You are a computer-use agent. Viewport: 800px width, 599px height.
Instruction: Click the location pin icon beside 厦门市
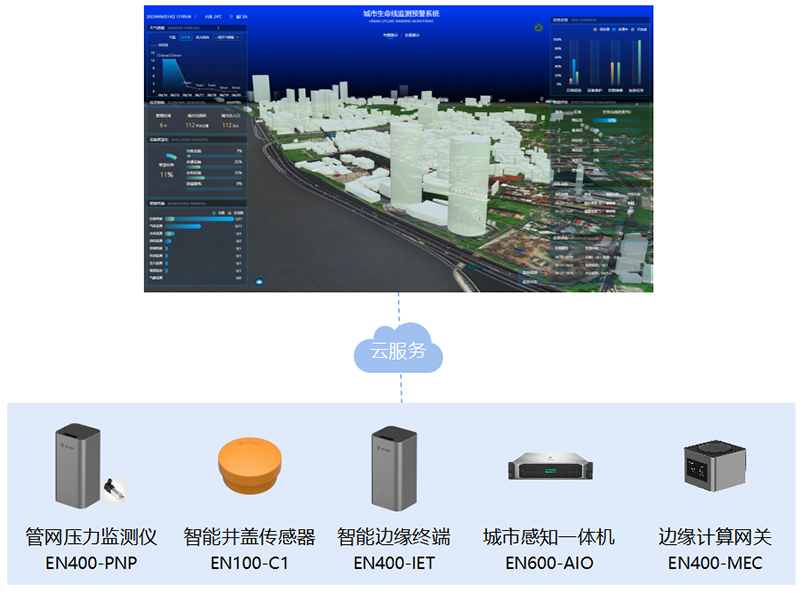tap(231, 16)
